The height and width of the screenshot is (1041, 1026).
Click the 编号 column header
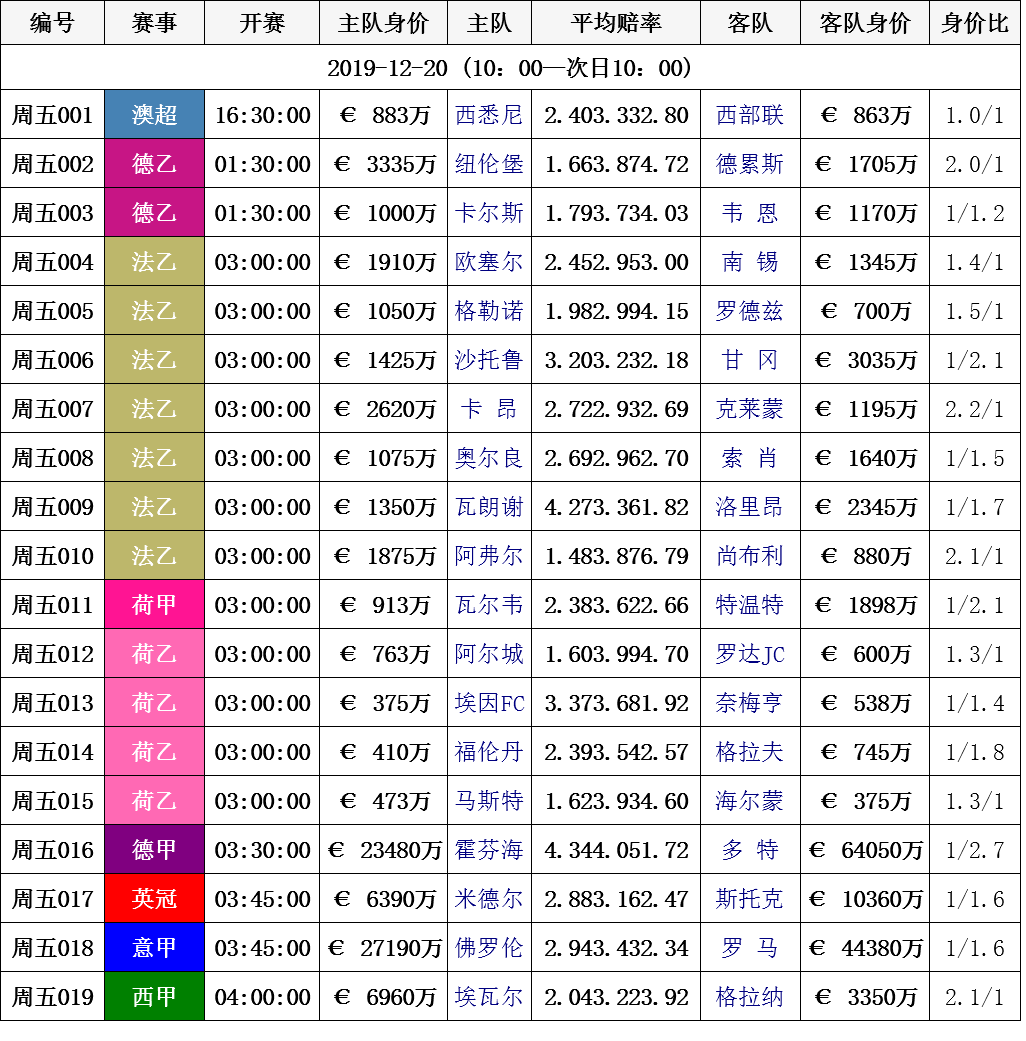pyautogui.click(x=52, y=23)
